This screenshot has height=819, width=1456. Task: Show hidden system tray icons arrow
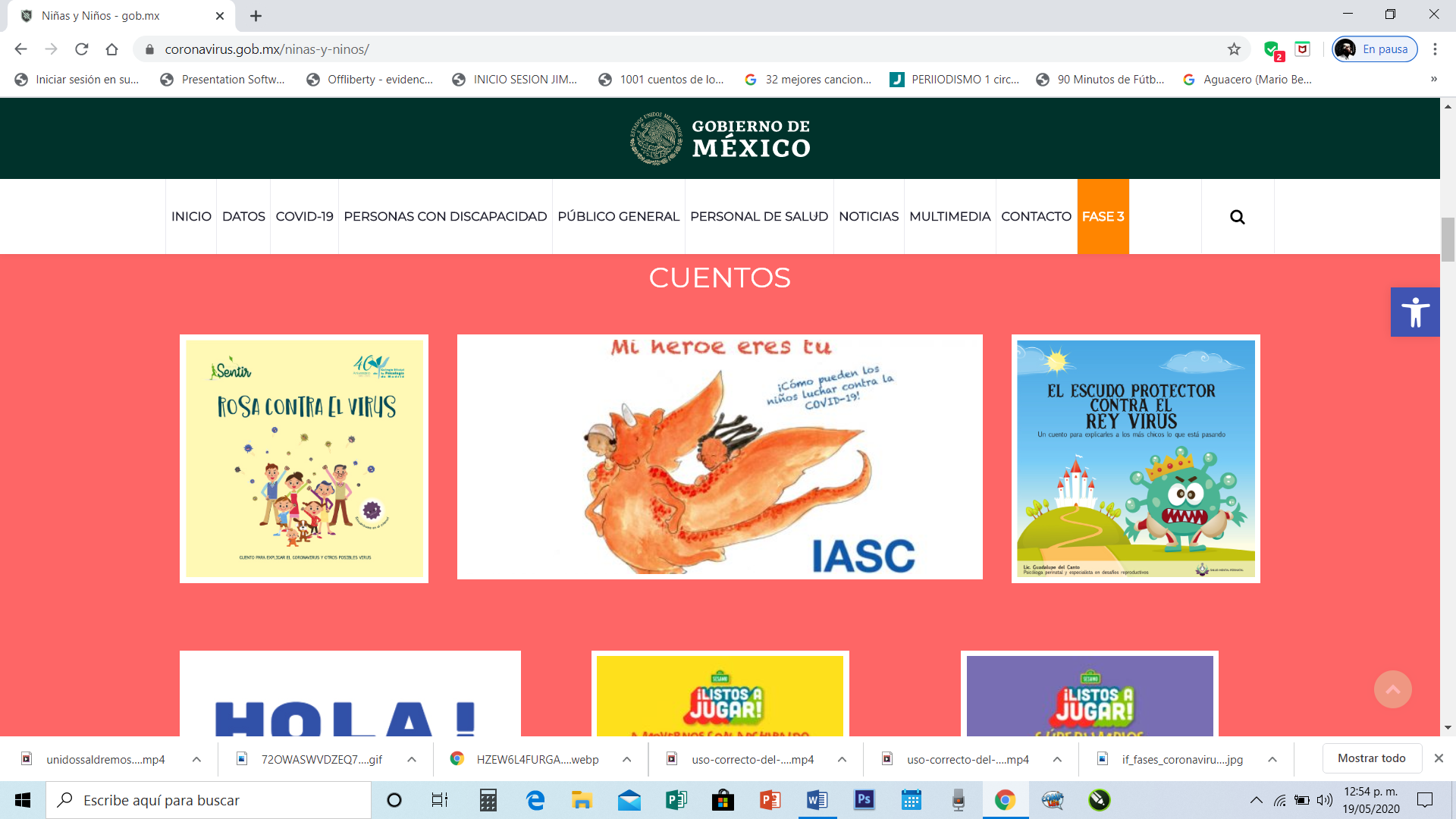pyautogui.click(x=1257, y=800)
